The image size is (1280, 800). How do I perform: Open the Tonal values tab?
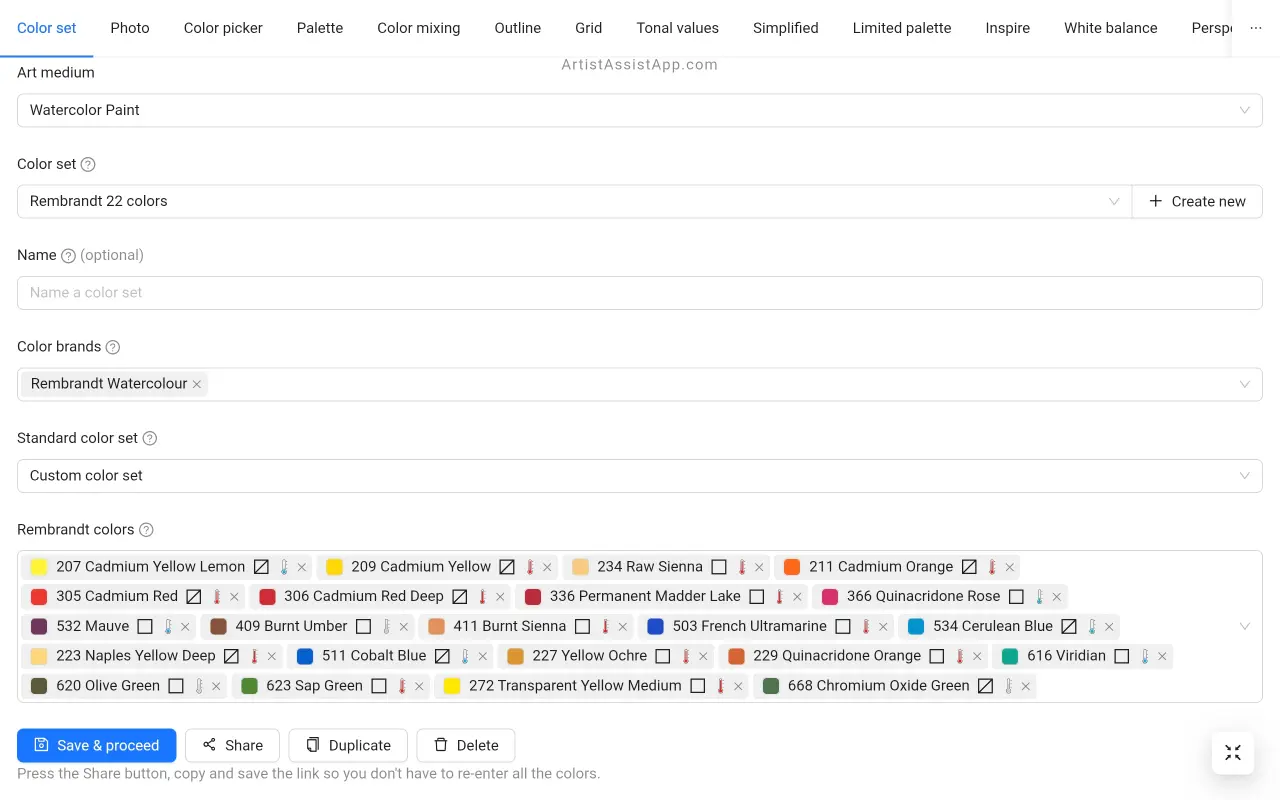tap(677, 28)
